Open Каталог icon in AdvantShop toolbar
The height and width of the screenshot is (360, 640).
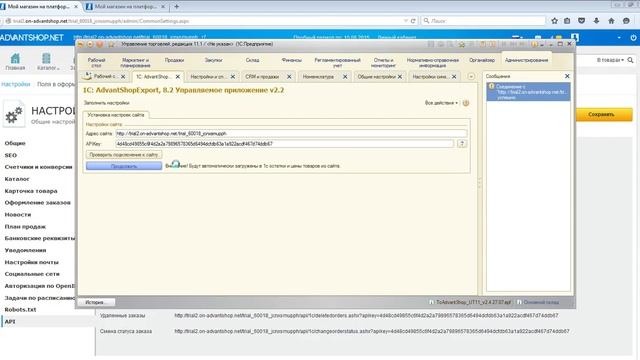point(47,62)
